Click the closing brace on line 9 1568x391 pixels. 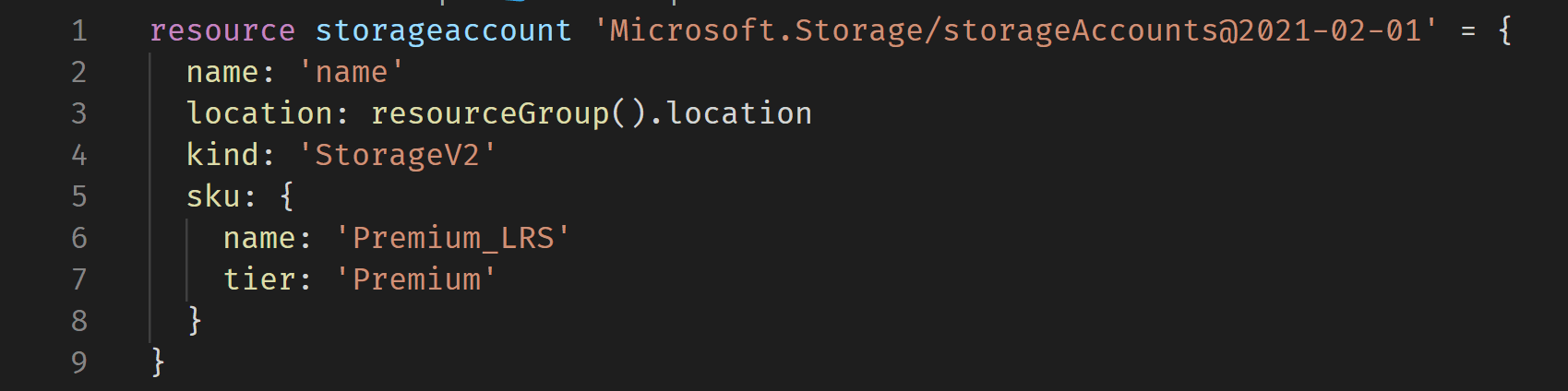click(x=158, y=361)
